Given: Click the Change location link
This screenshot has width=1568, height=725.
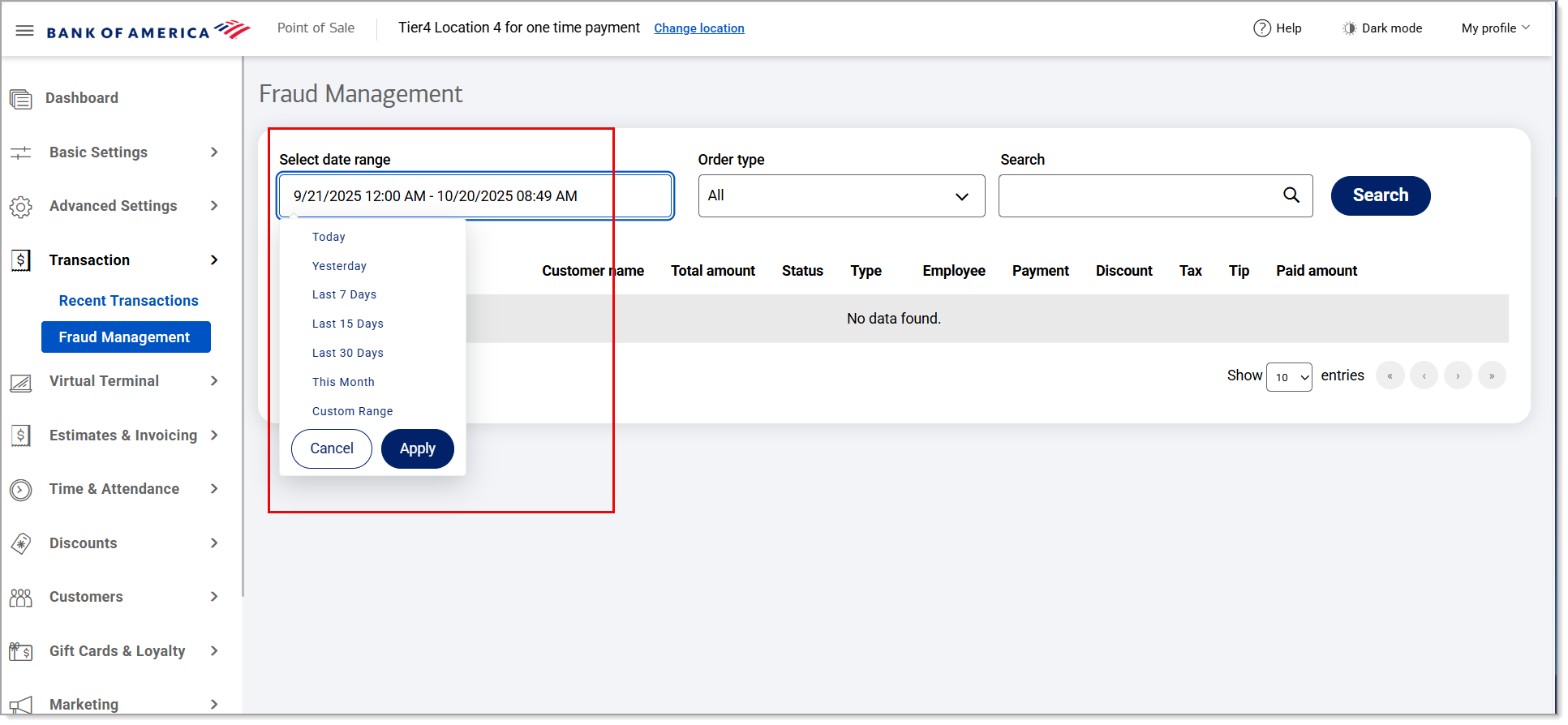Looking at the screenshot, I should 698,28.
